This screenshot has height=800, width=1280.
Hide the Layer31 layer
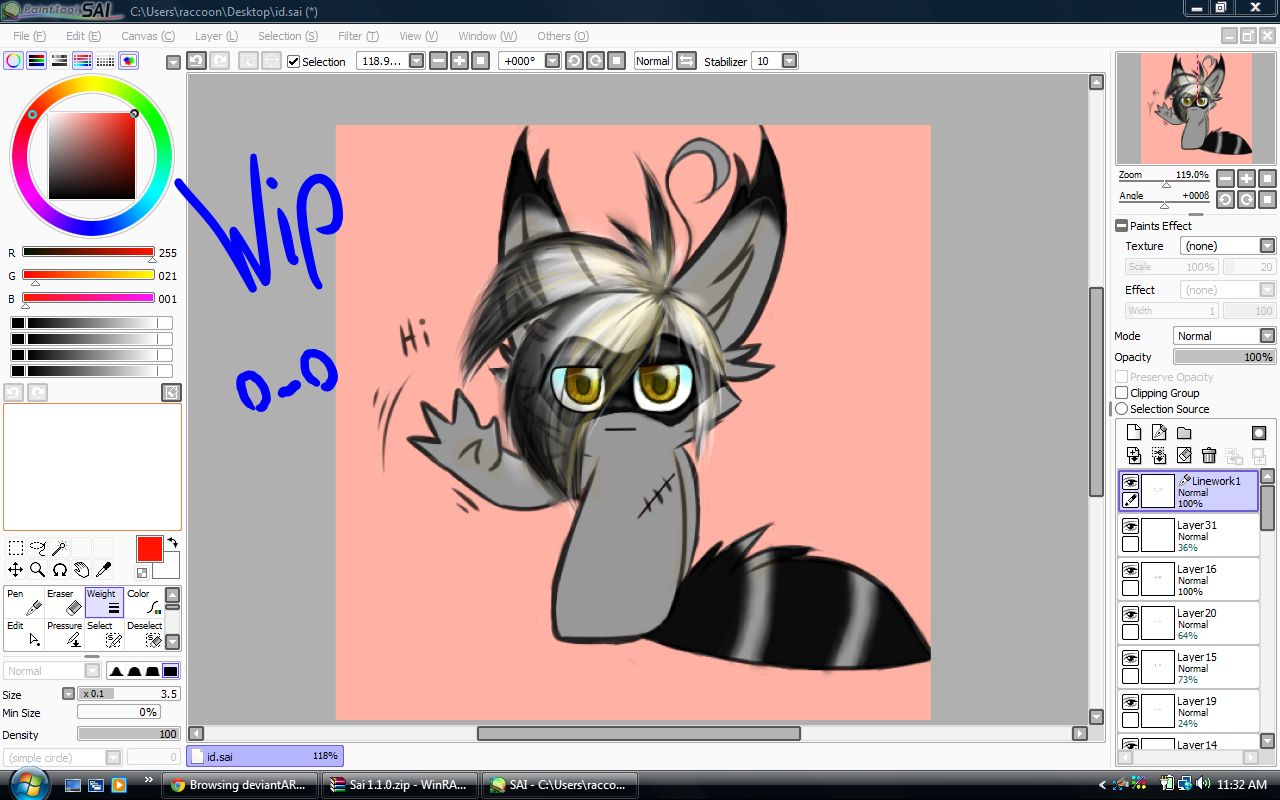coord(1131,526)
